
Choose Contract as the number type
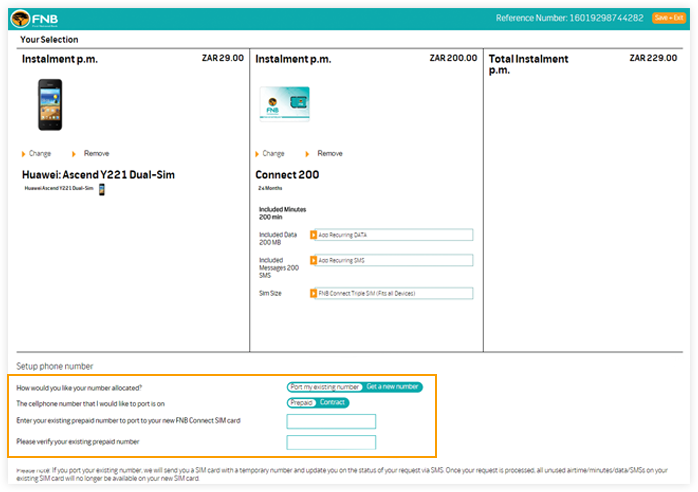332,403
